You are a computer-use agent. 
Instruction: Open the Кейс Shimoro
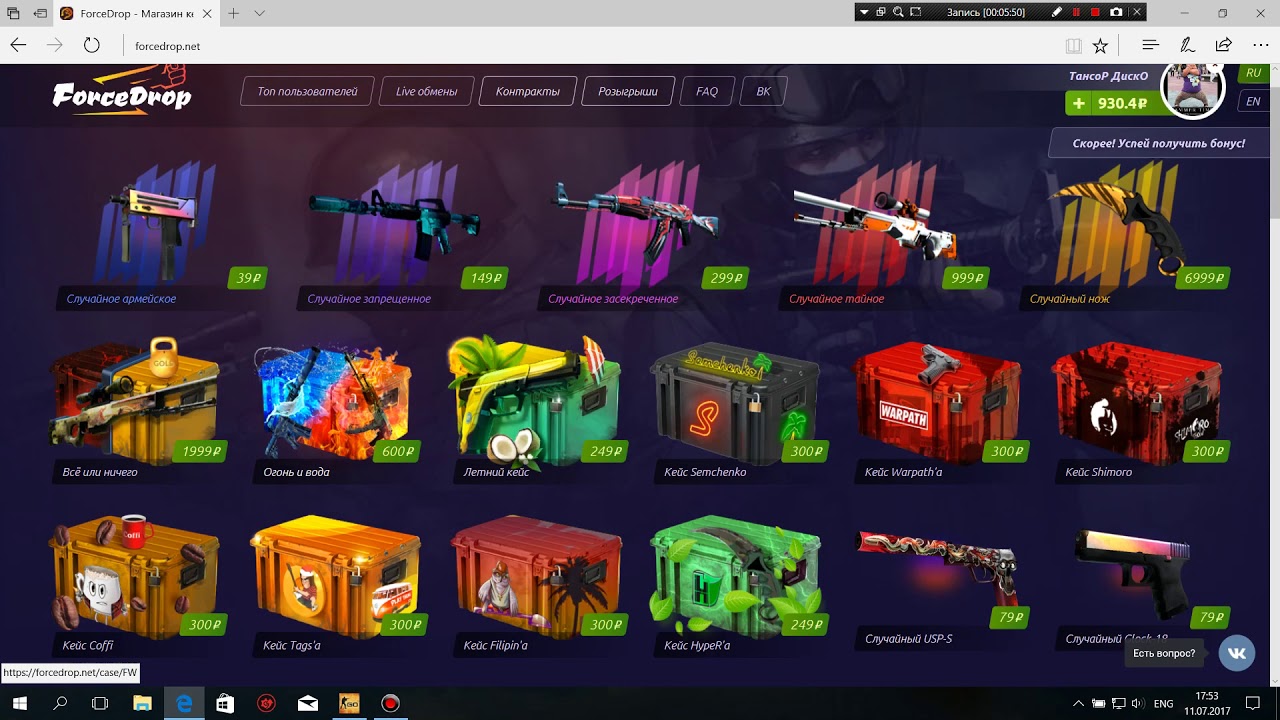(1140, 410)
